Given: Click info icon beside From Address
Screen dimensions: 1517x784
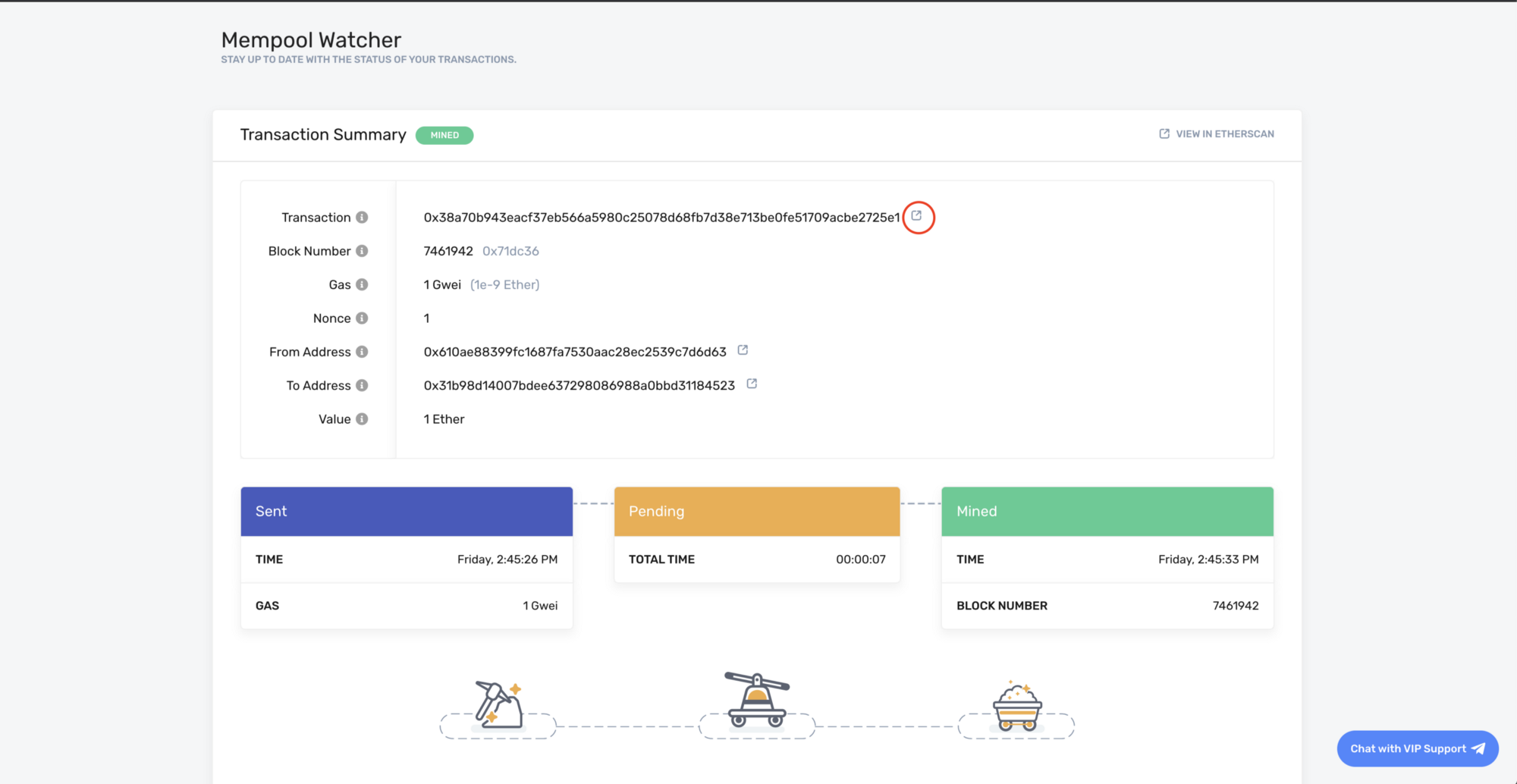Looking at the screenshot, I should (x=362, y=352).
